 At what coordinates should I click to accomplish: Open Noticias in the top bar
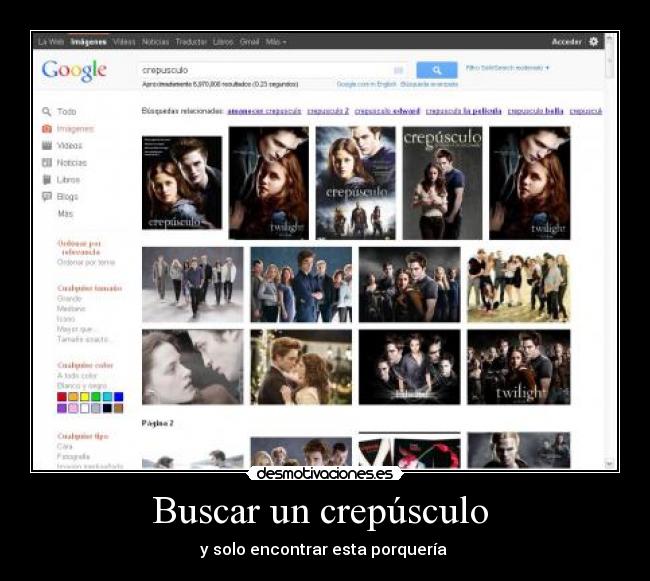pos(155,42)
